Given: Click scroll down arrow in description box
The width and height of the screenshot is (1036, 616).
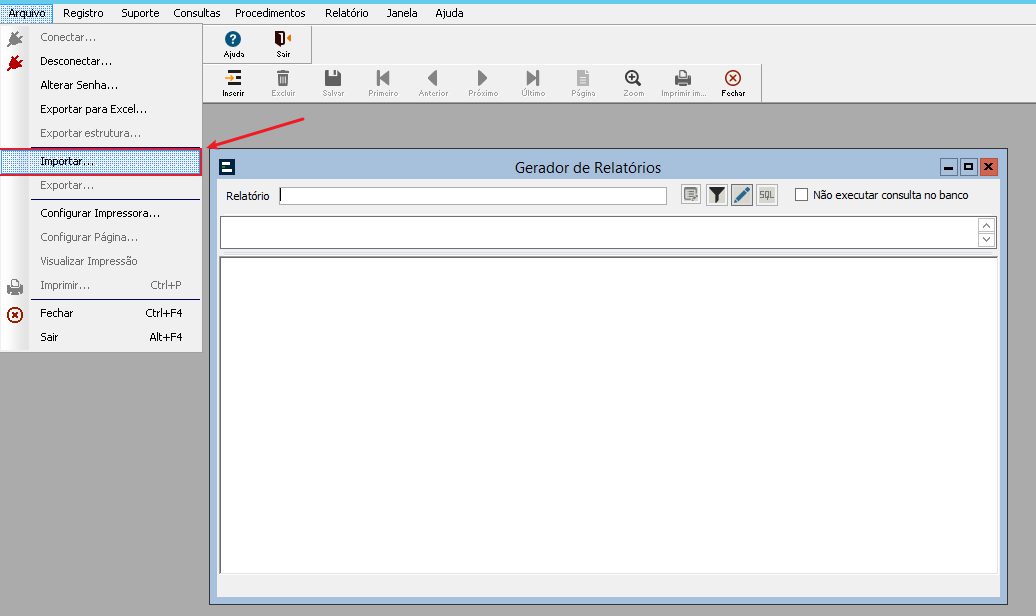Looking at the screenshot, I should [986, 240].
